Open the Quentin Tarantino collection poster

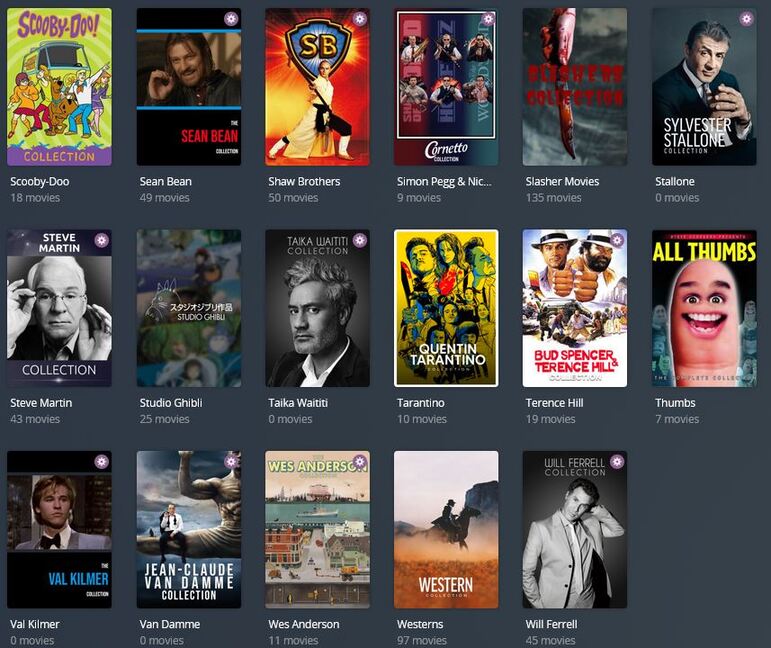coord(446,308)
